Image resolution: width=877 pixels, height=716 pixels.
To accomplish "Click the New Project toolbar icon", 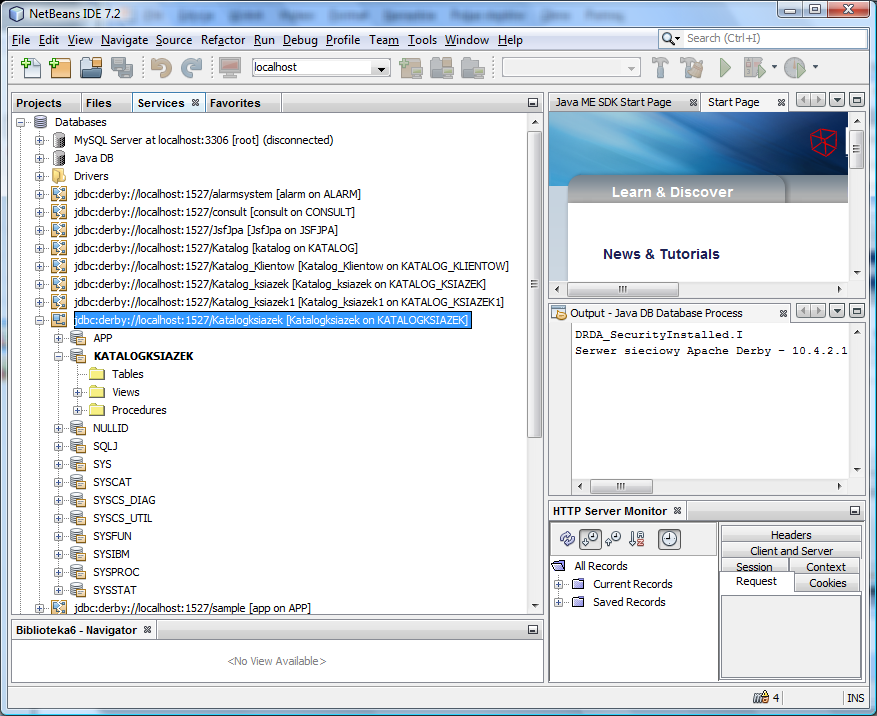I will pyautogui.click(x=60, y=68).
